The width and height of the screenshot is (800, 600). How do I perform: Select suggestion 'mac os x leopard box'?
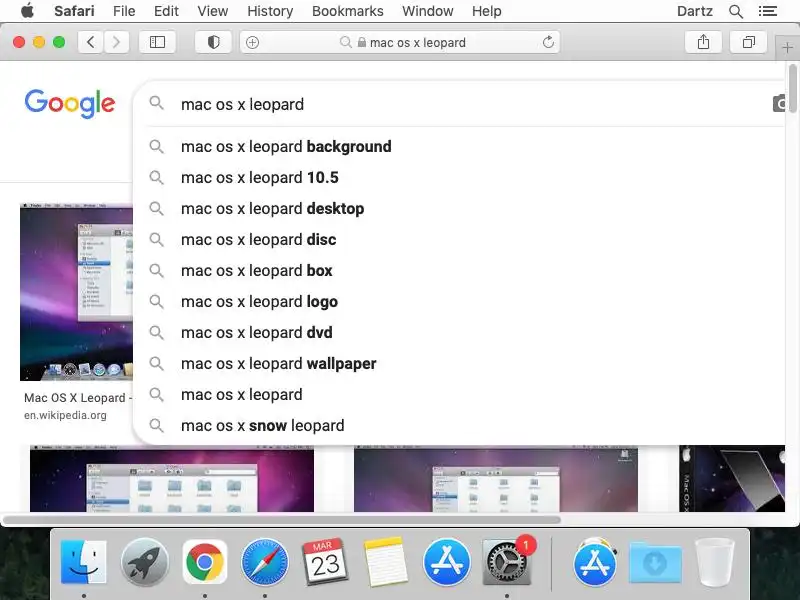tap(459, 270)
